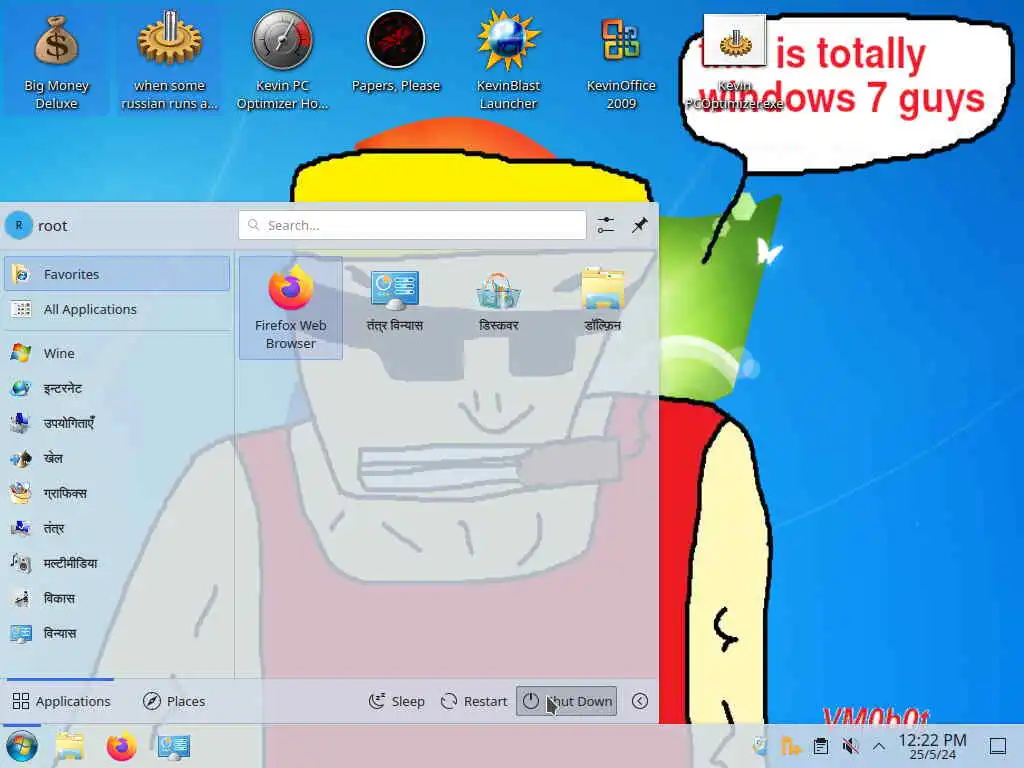1024x768 pixels.
Task: Launch KevinBlast Launcher desktop icon
Action: [x=508, y=62]
